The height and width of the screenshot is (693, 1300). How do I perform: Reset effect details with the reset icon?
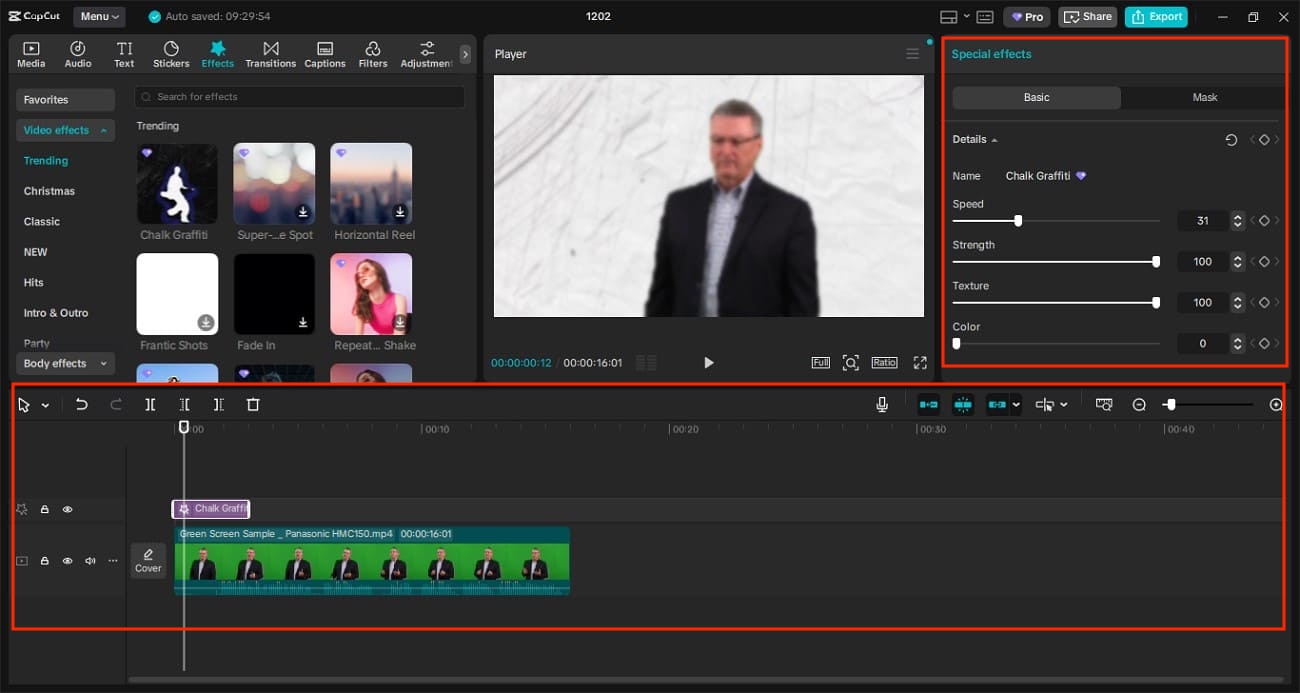pyautogui.click(x=1231, y=140)
